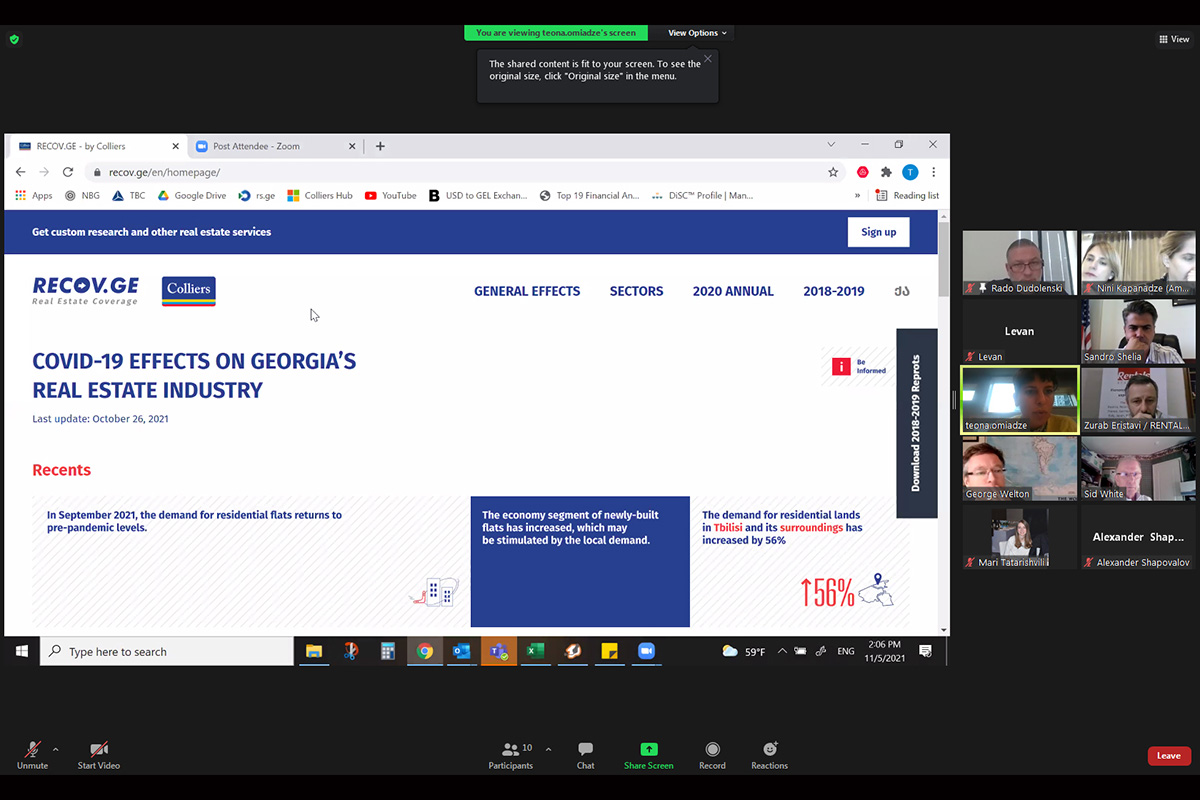Select Mari Tatarishvili's video thumbnail
This screenshot has width=1200, height=800.
point(1020,537)
